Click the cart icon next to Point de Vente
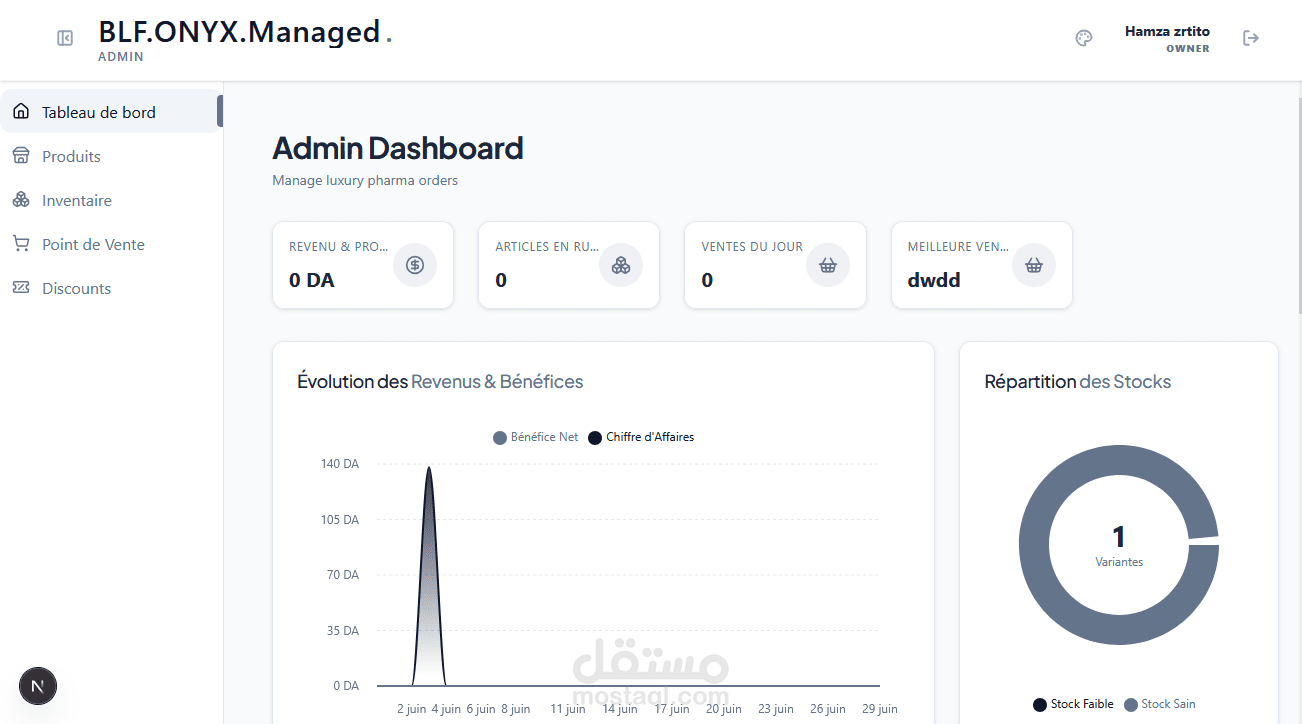Screen dimensions: 1302x724 pos(21,244)
